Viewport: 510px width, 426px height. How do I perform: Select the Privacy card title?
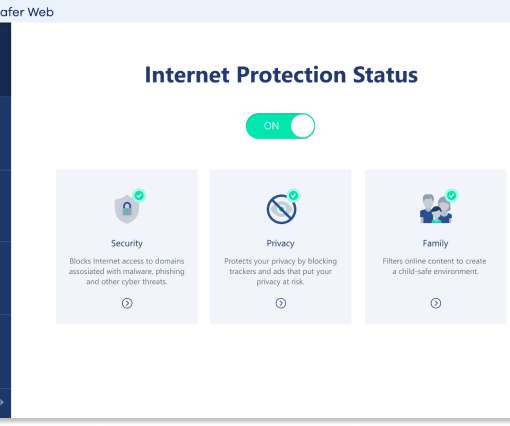(280, 243)
